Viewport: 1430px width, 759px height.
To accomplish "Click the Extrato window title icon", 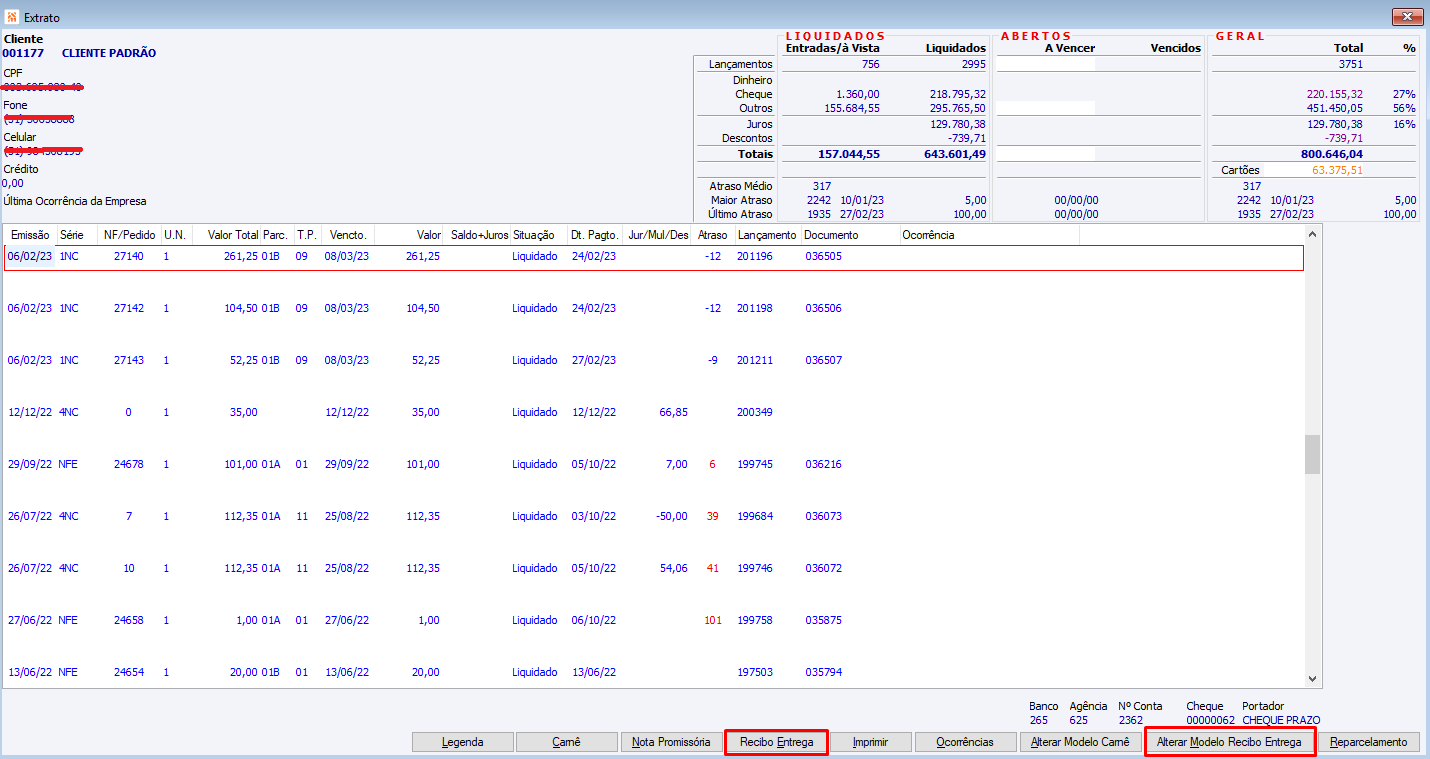I will 12,17.
